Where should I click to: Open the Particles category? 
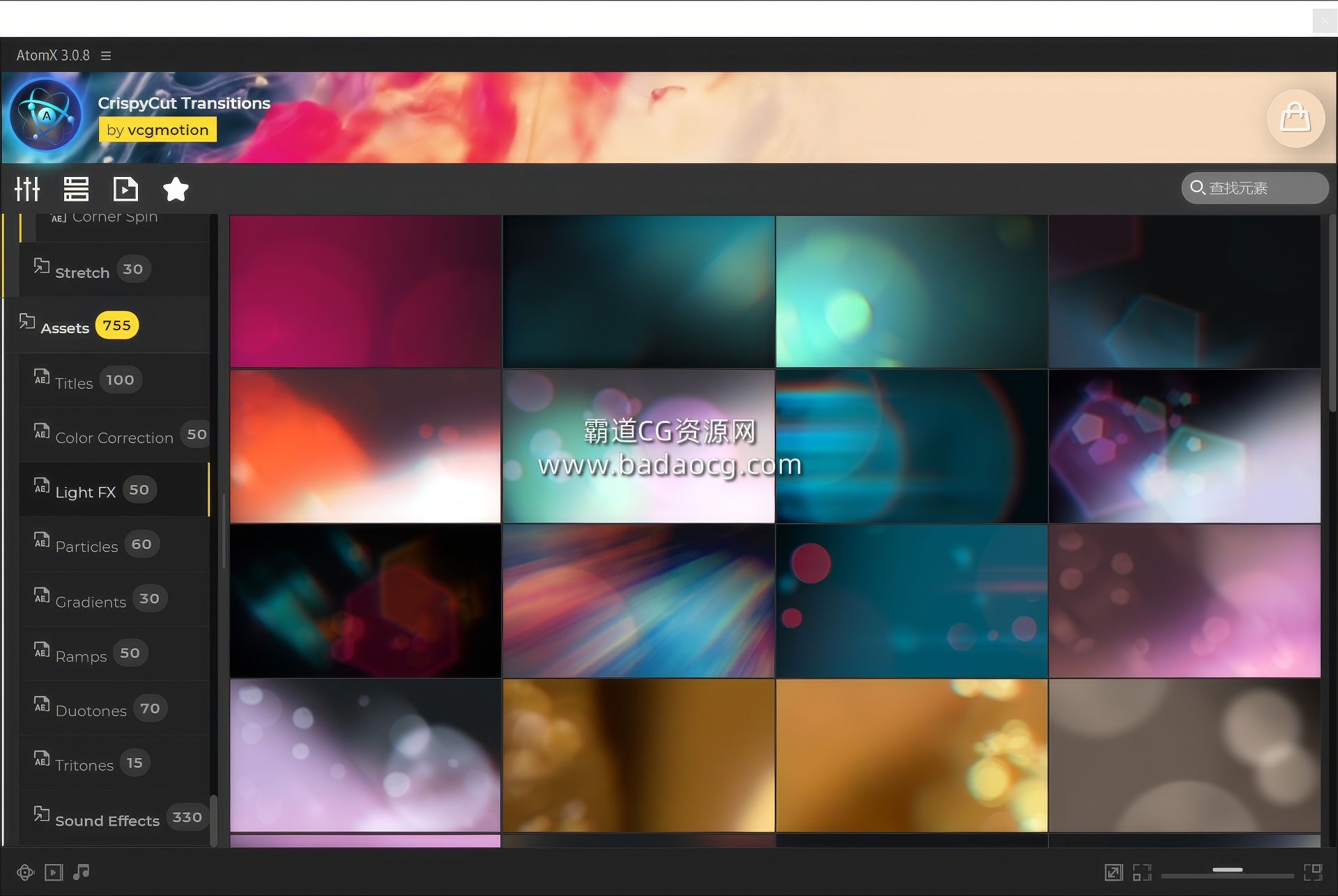click(x=114, y=544)
